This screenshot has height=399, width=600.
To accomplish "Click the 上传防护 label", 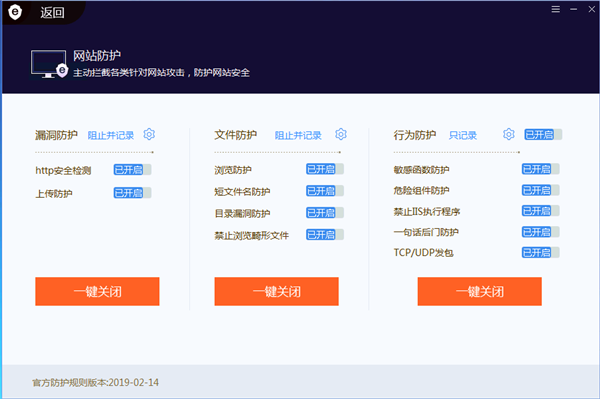I will coord(54,194).
